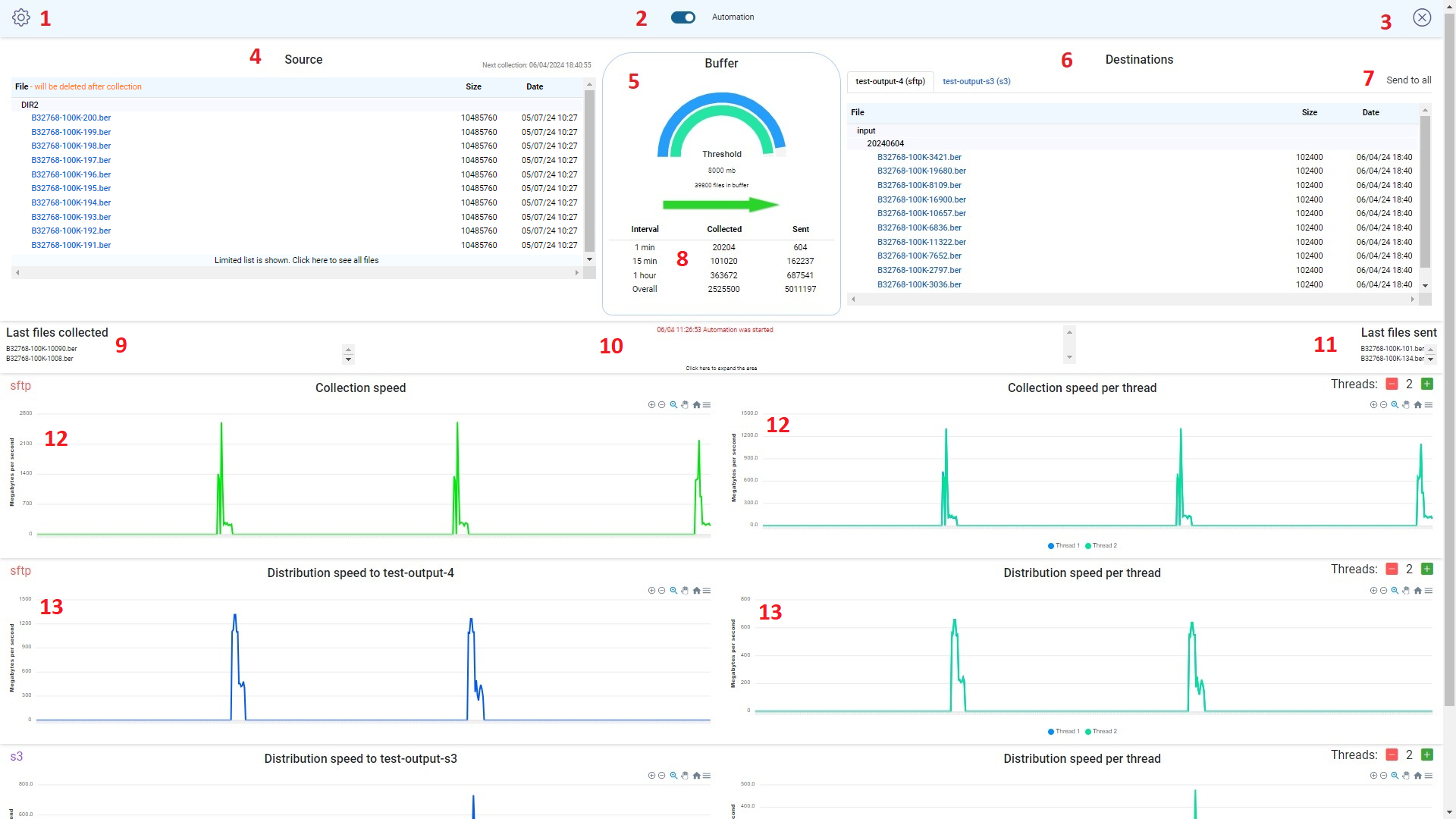This screenshot has width=1456, height=819.
Task: Reset zoom with home icon on Collection speed chart
Action: click(696, 405)
